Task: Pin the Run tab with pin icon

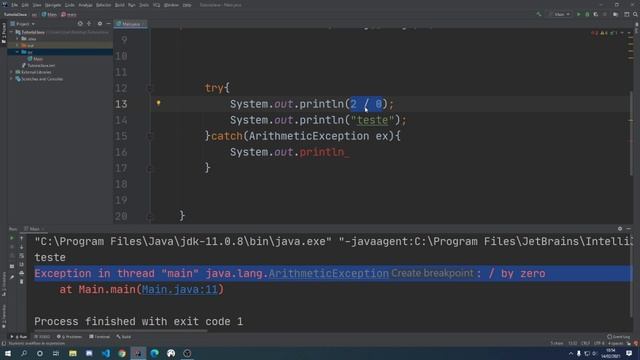Action: click(x=12, y=277)
